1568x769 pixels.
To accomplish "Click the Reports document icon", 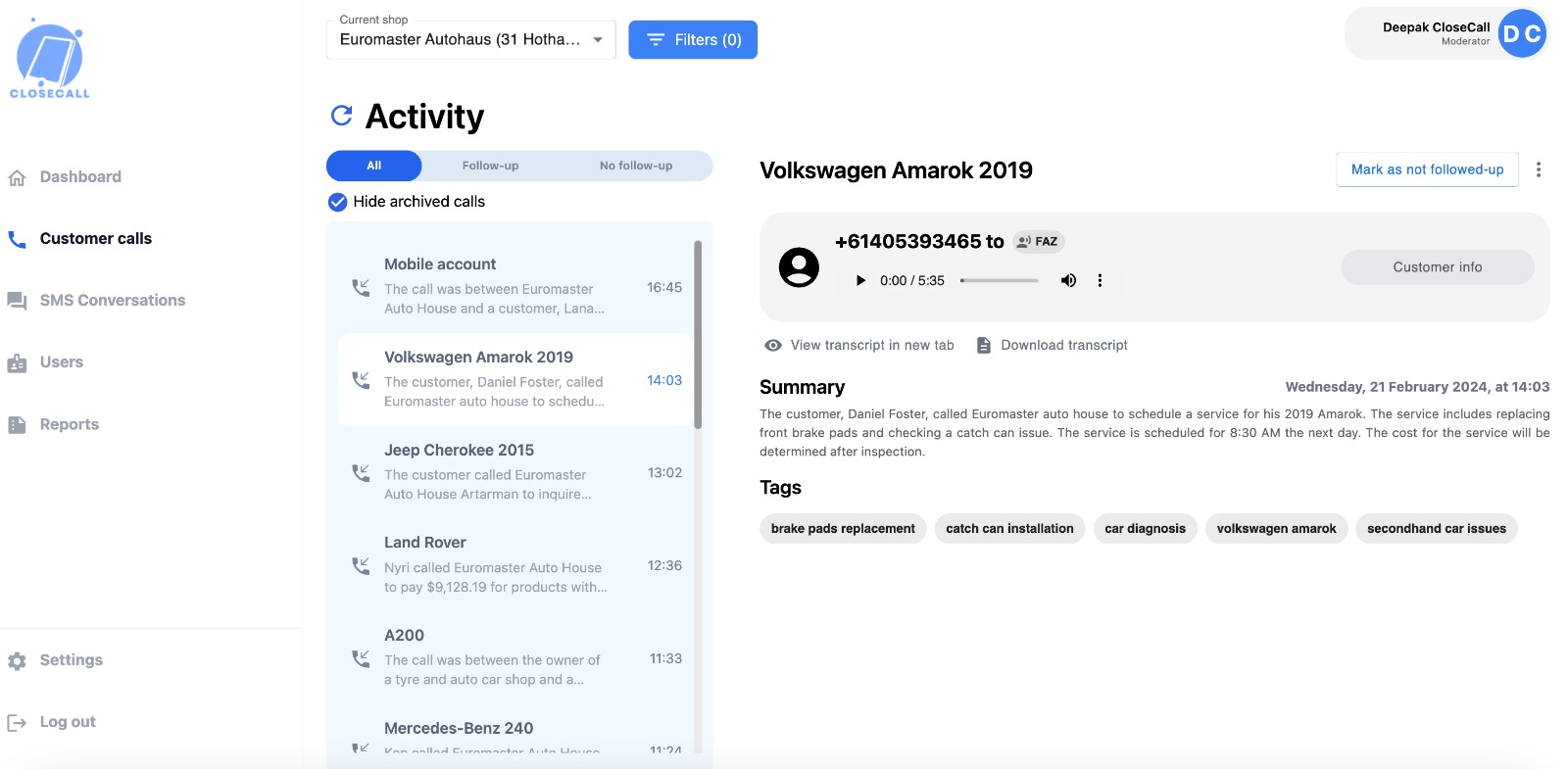I will 17,425.
